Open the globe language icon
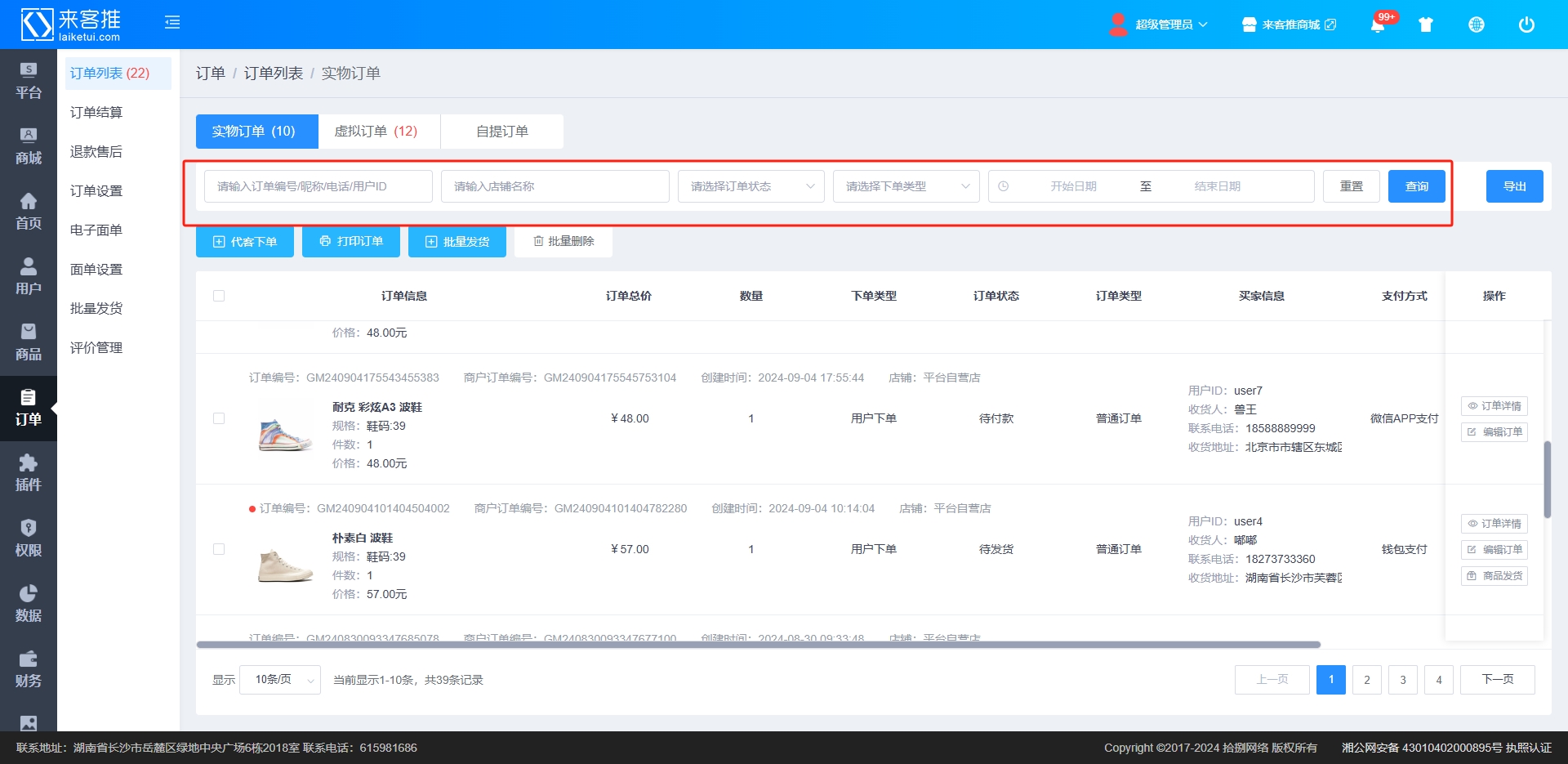This screenshot has width=1568, height=764. pos(1477,25)
